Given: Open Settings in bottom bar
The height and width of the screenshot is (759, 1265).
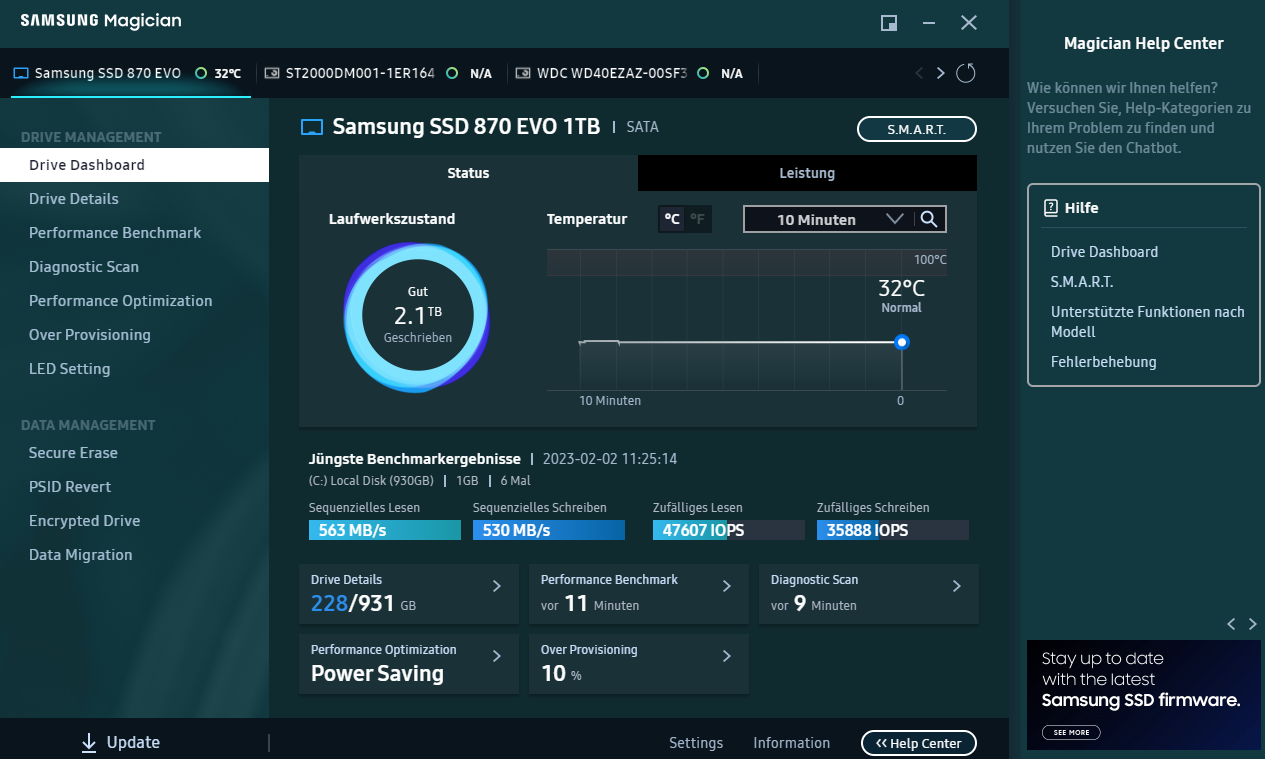Looking at the screenshot, I should (x=696, y=743).
